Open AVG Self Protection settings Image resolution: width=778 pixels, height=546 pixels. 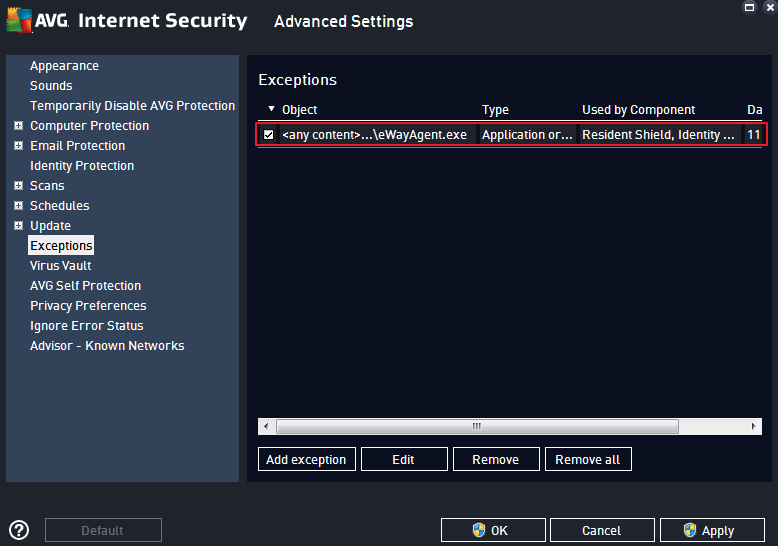(x=85, y=286)
